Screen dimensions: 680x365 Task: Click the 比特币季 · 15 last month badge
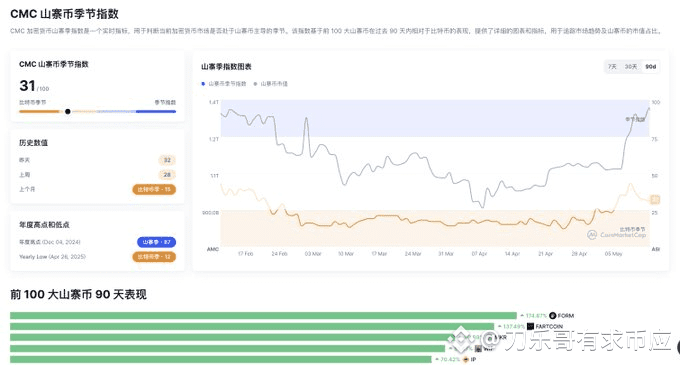[x=154, y=189]
